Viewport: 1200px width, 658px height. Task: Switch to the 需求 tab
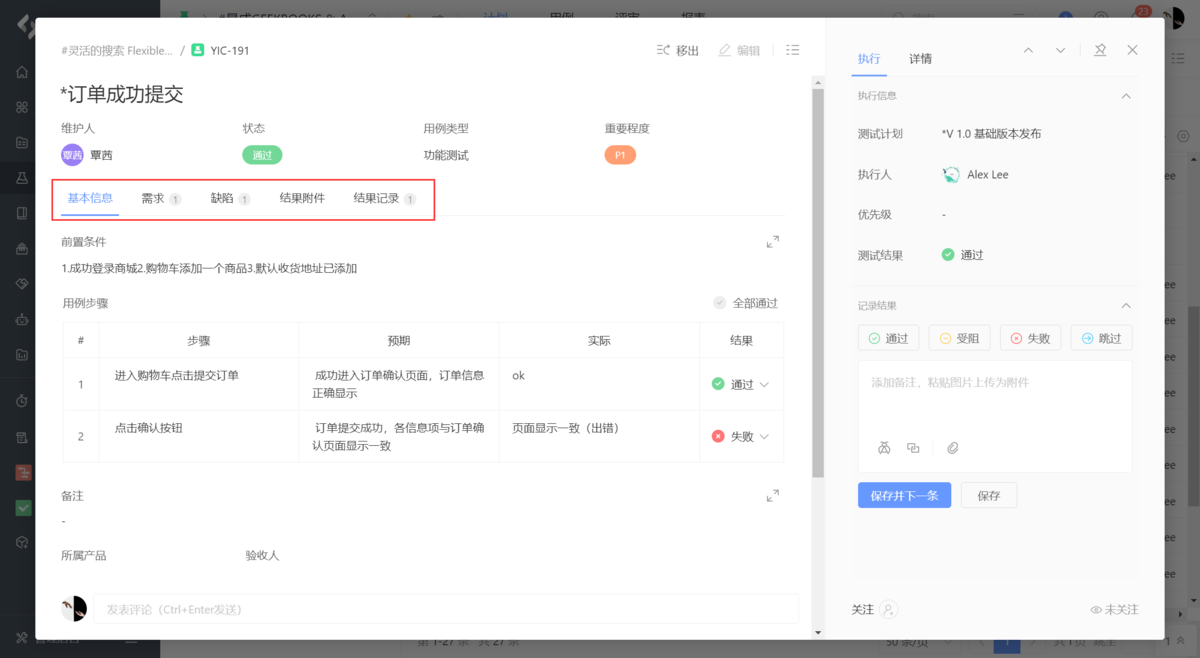coord(160,199)
